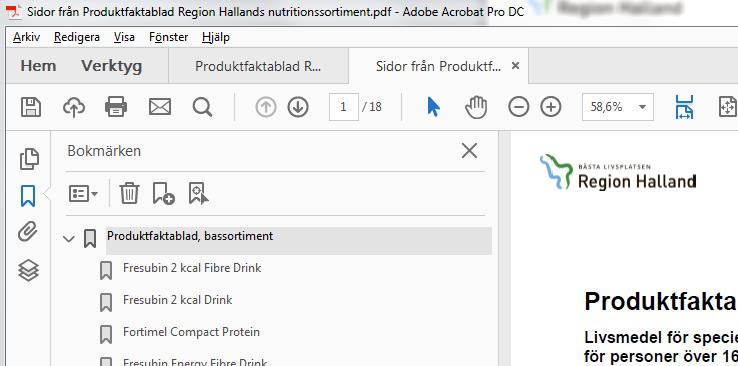Zoom in with the plus button

click(551, 107)
